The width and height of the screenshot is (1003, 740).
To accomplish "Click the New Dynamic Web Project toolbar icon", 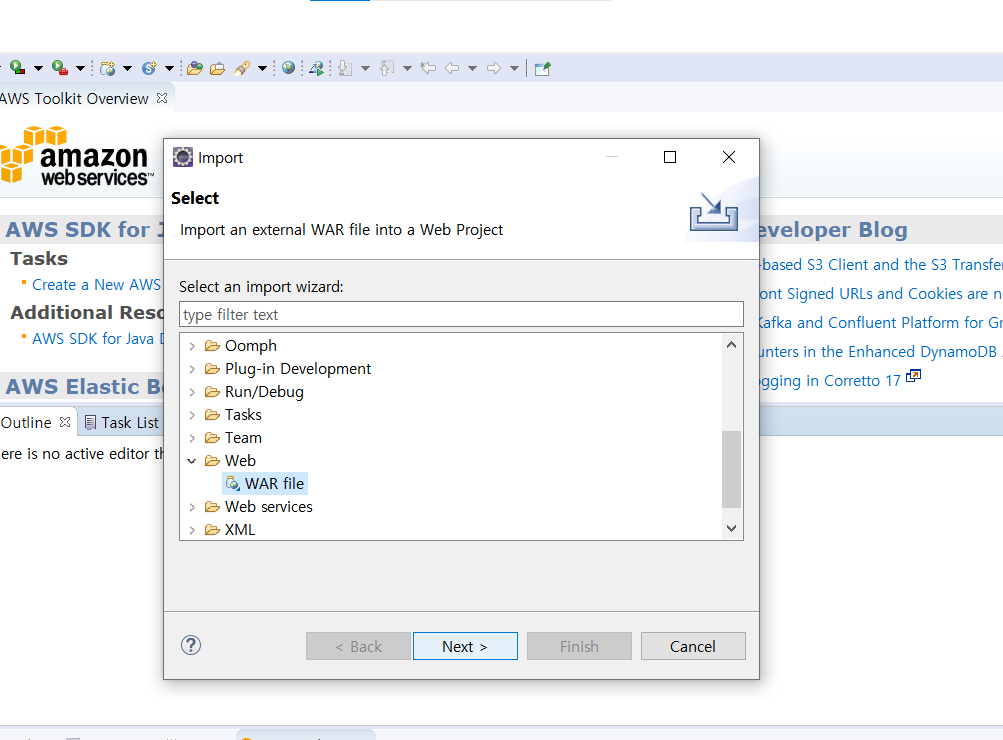I will 107,68.
